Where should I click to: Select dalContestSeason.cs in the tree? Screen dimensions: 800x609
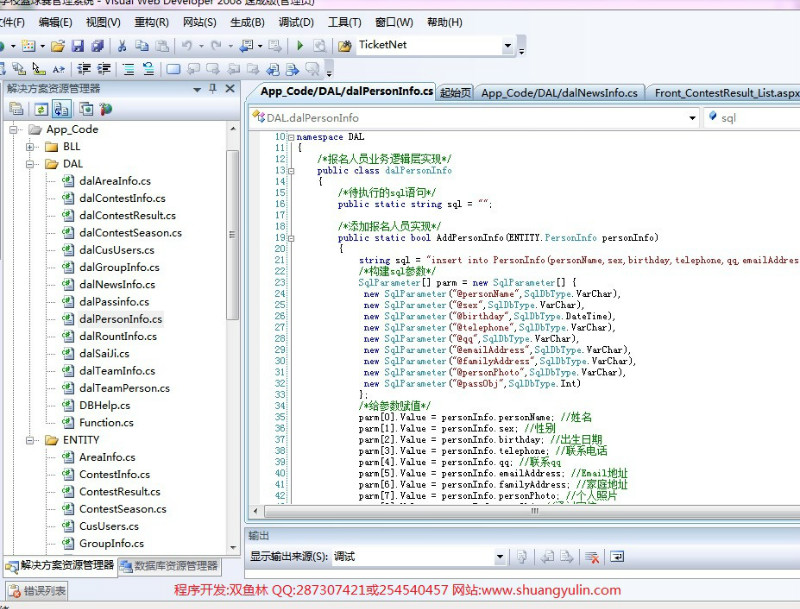pos(131,233)
